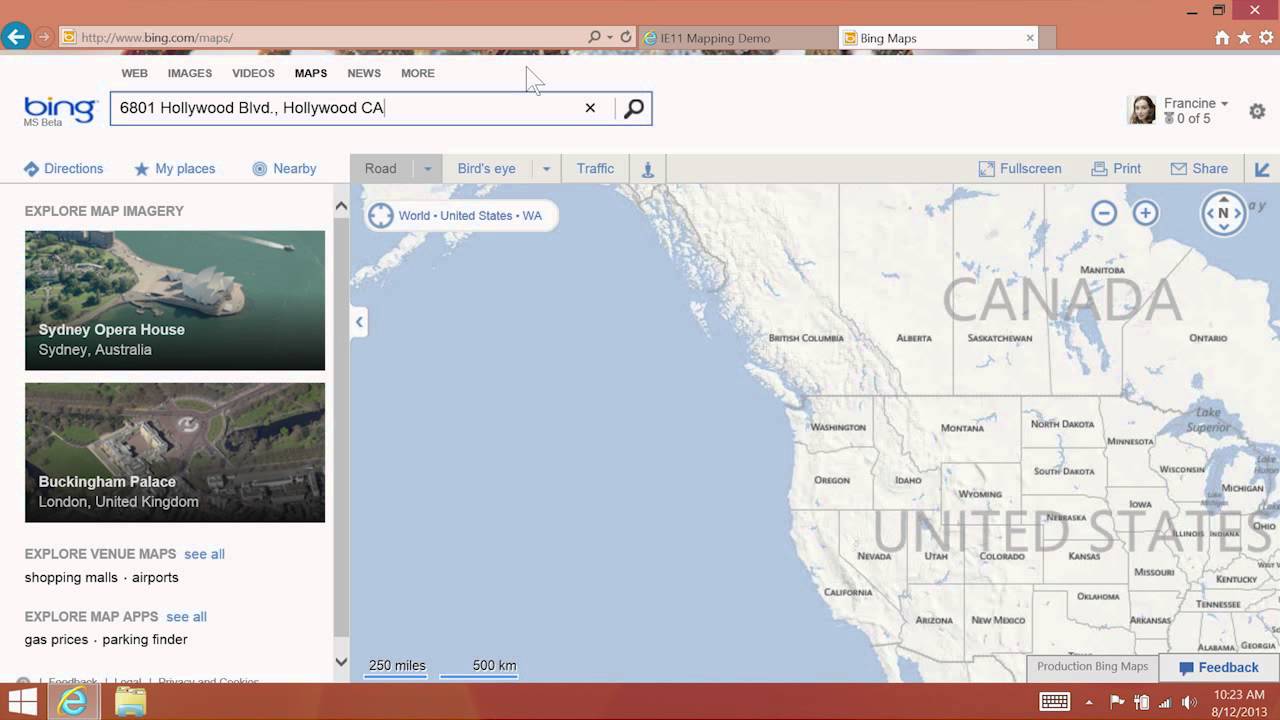Click the World breadcrumb link
Viewport: 1280px width, 720px height.
(x=414, y=215)
